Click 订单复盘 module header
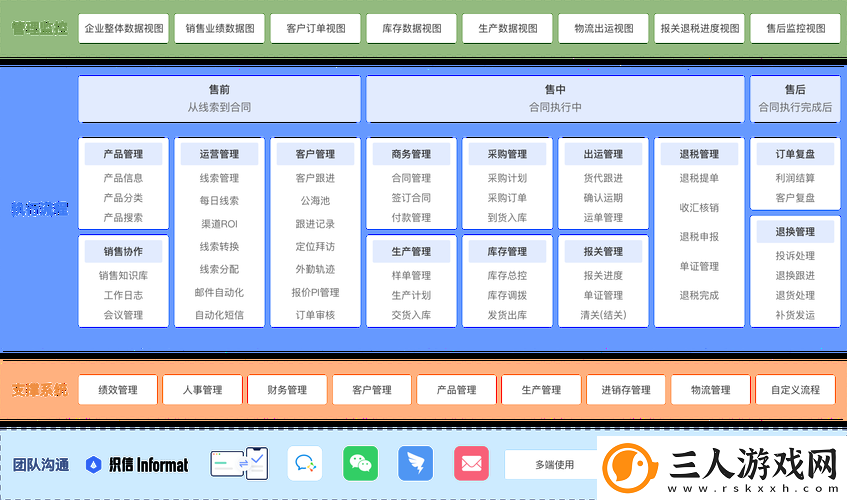This screenshot has height=500, width=847. pyautogui.click(x=795, y=154)
